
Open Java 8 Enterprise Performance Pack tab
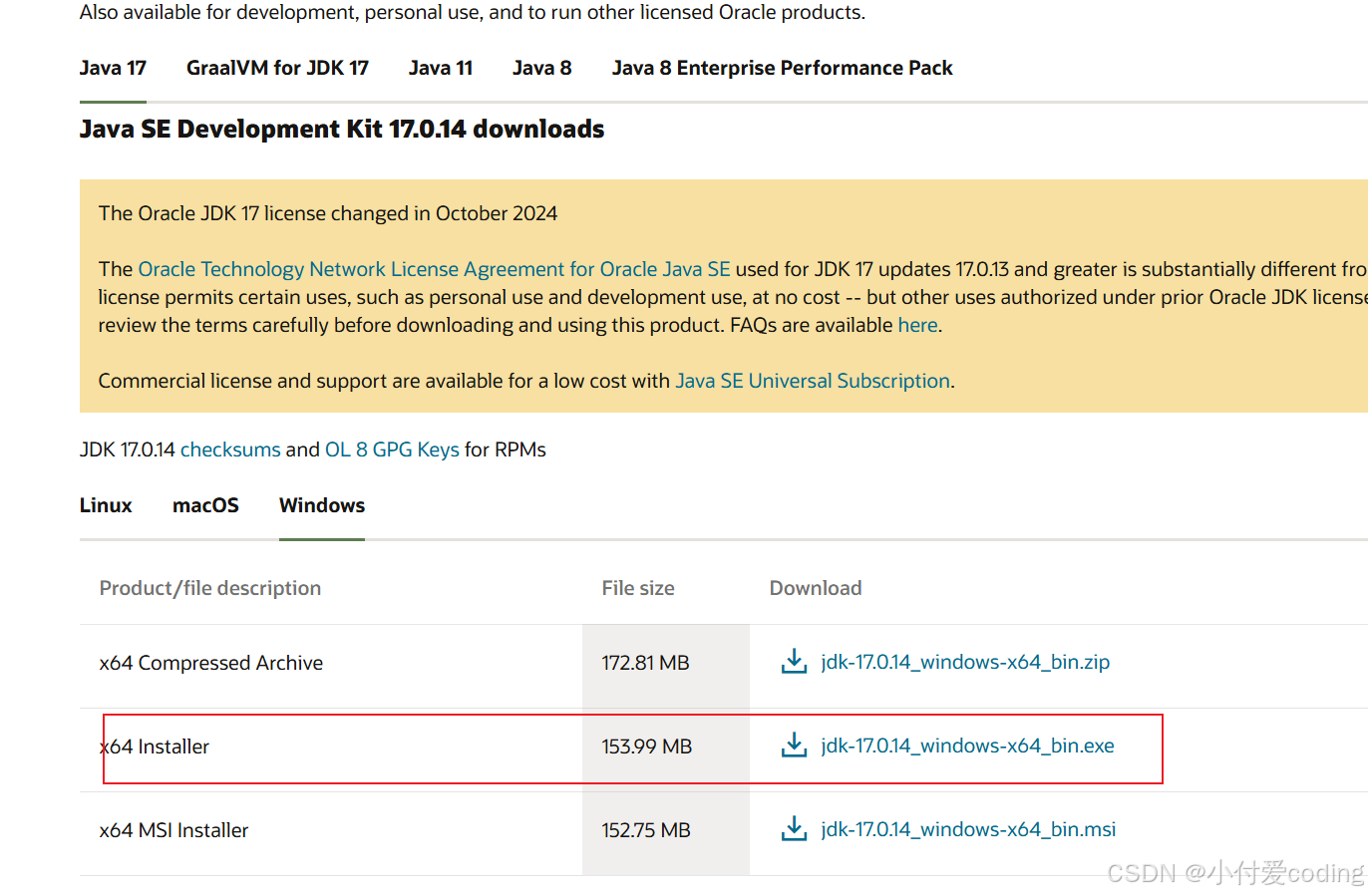click(783, 68)
